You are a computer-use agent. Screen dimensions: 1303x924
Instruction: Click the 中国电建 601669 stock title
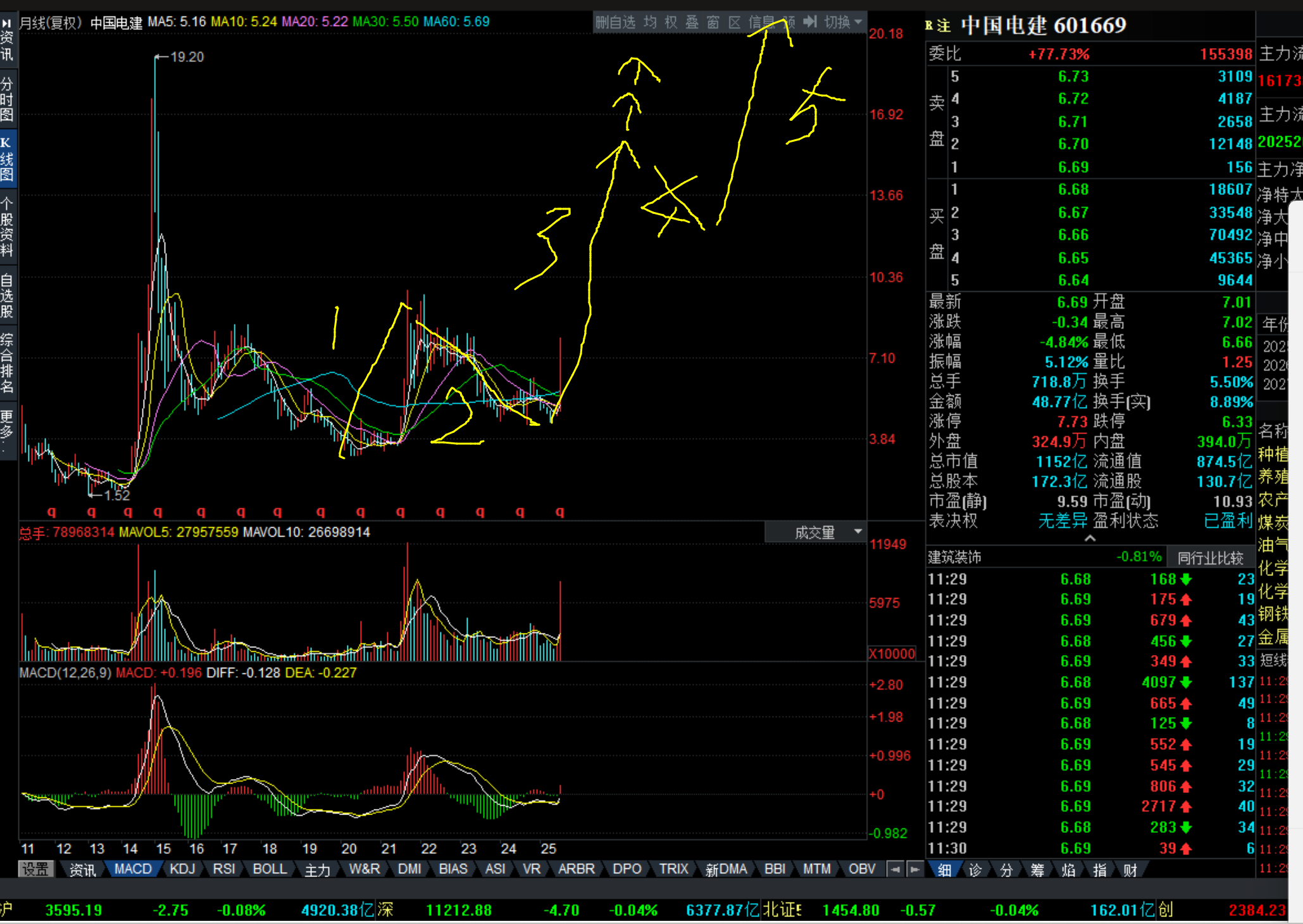tap(1044, 25)
